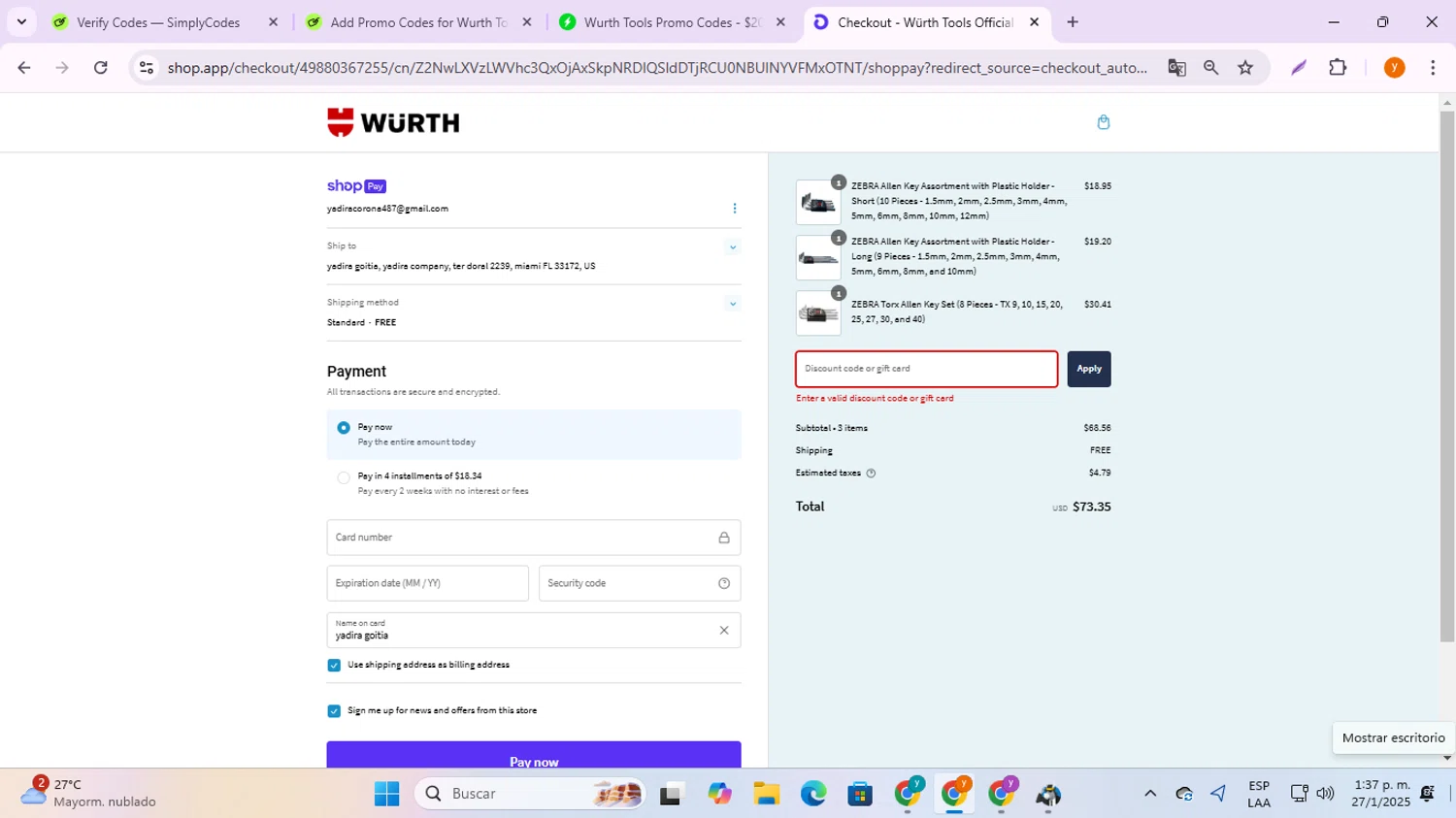Click the Security code field
Screen dimensions: 1456x818
[640, 583]
